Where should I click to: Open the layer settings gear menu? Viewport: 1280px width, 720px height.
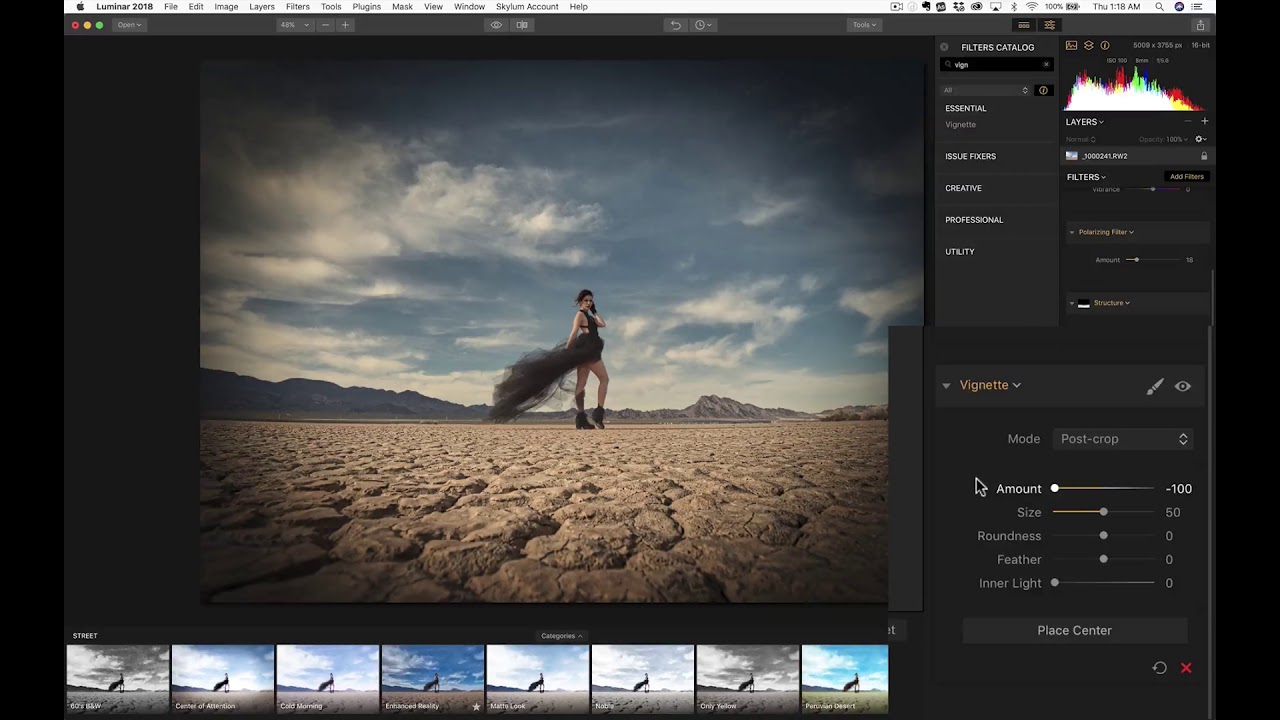click(1200, 139)
